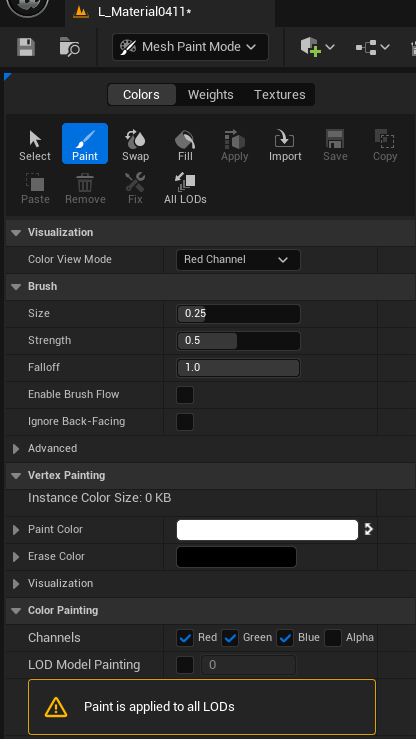Click the All LODs icon

pos(185,189)
